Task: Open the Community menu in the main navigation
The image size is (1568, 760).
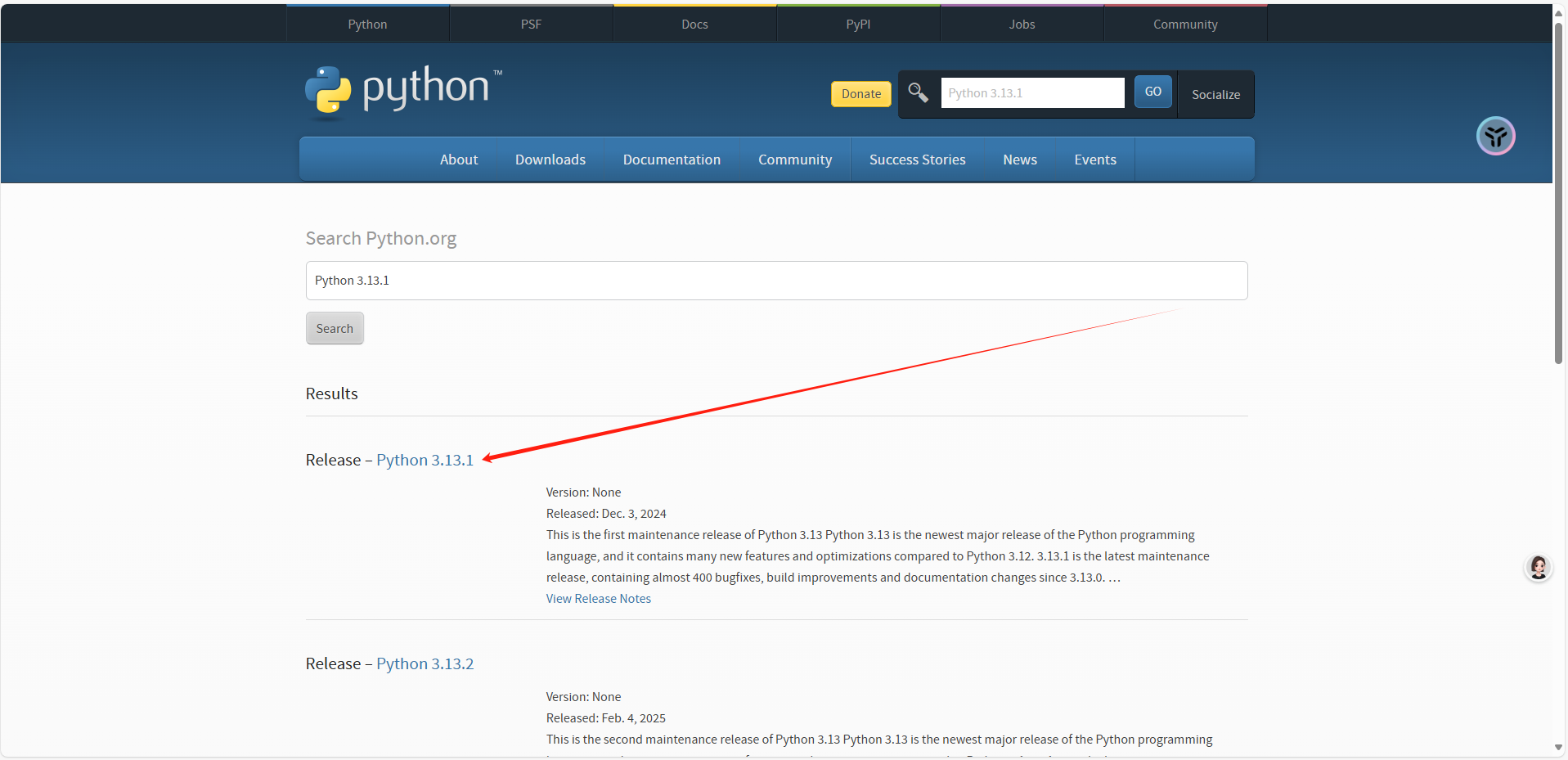Action: coord(795,160)
